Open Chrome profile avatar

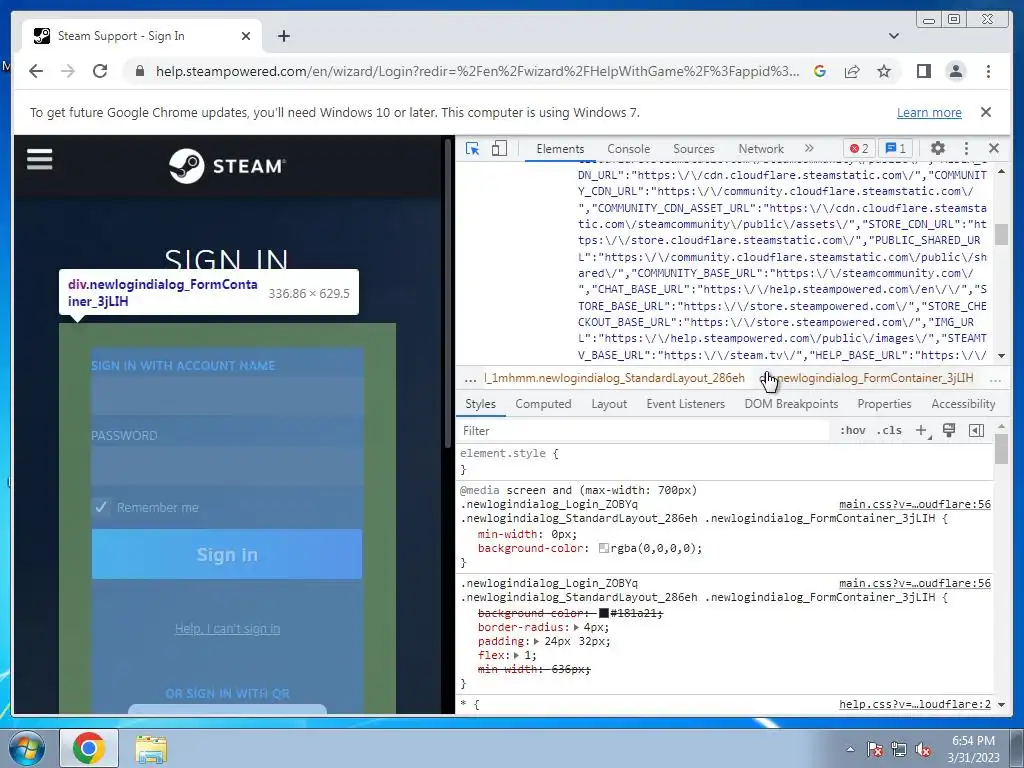pos(955,71)
